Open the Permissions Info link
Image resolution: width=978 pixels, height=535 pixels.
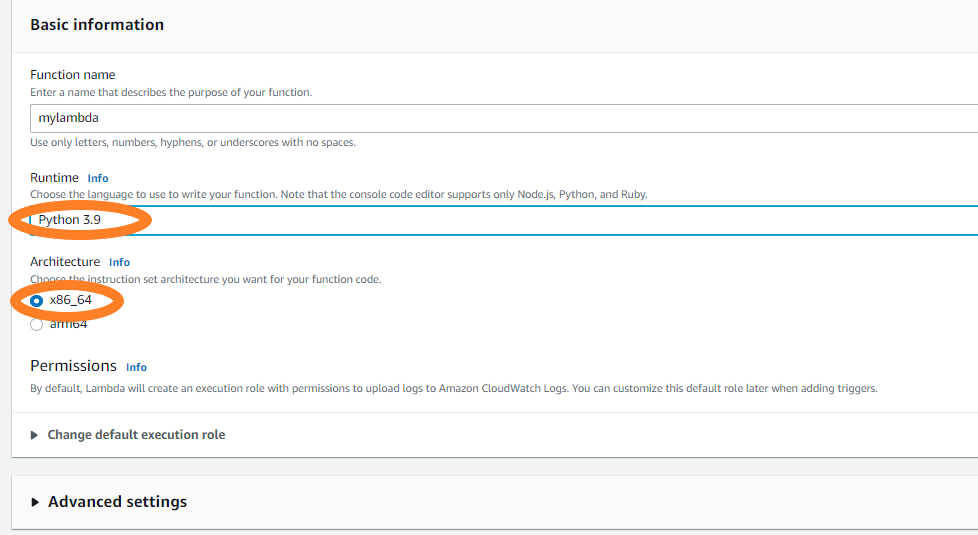tap(136, 367)
